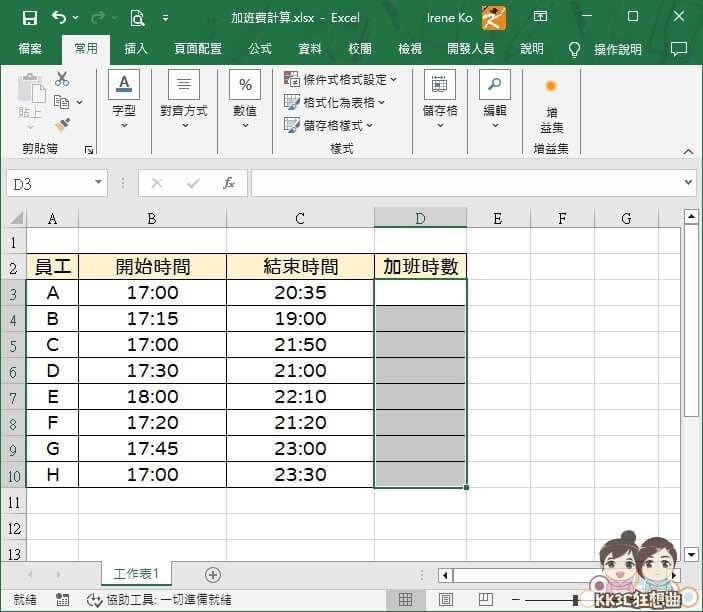Click the Save icon in title bar

(30, 18)
